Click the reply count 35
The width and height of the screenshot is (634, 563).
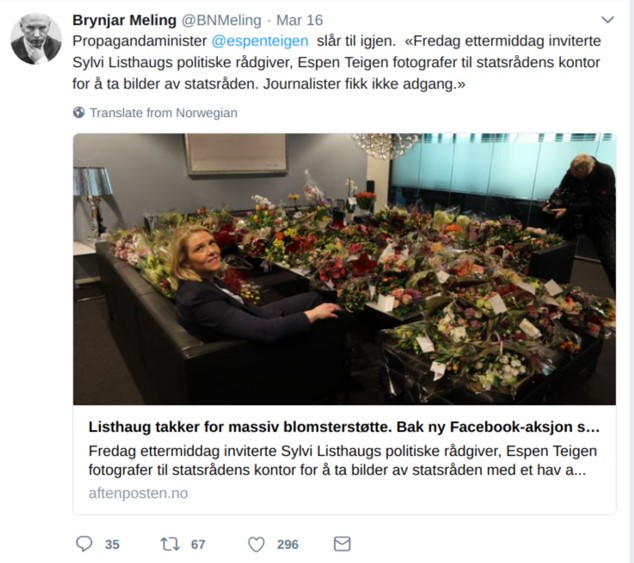click(112, 545)
